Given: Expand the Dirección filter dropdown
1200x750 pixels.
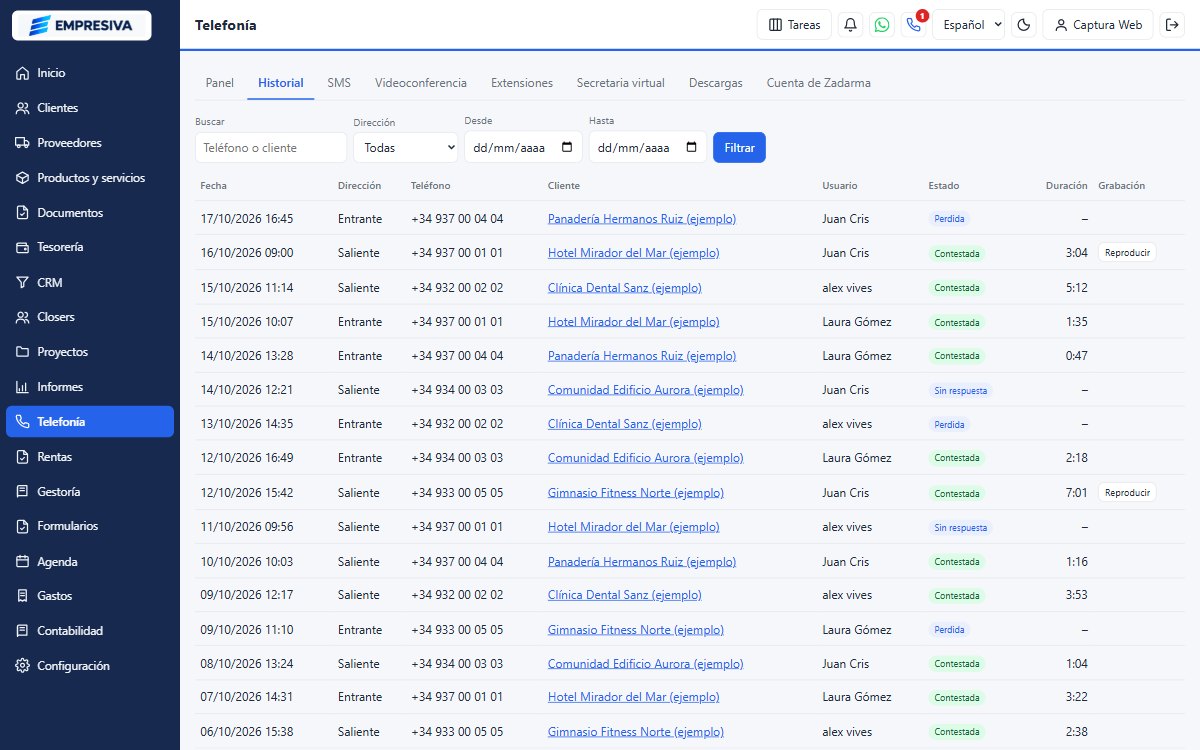Looking at the screenshot, I should coord(405,148).
